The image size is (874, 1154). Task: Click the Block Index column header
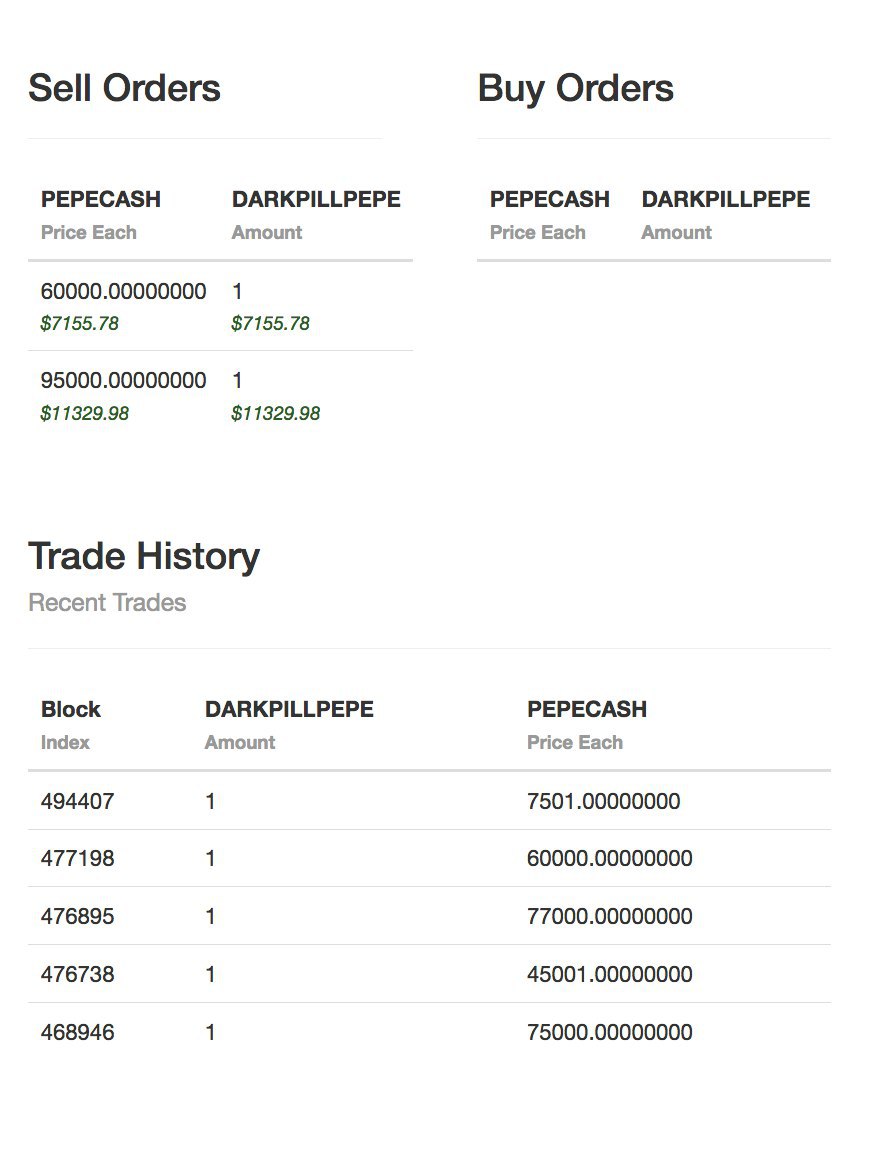point(71,725)
